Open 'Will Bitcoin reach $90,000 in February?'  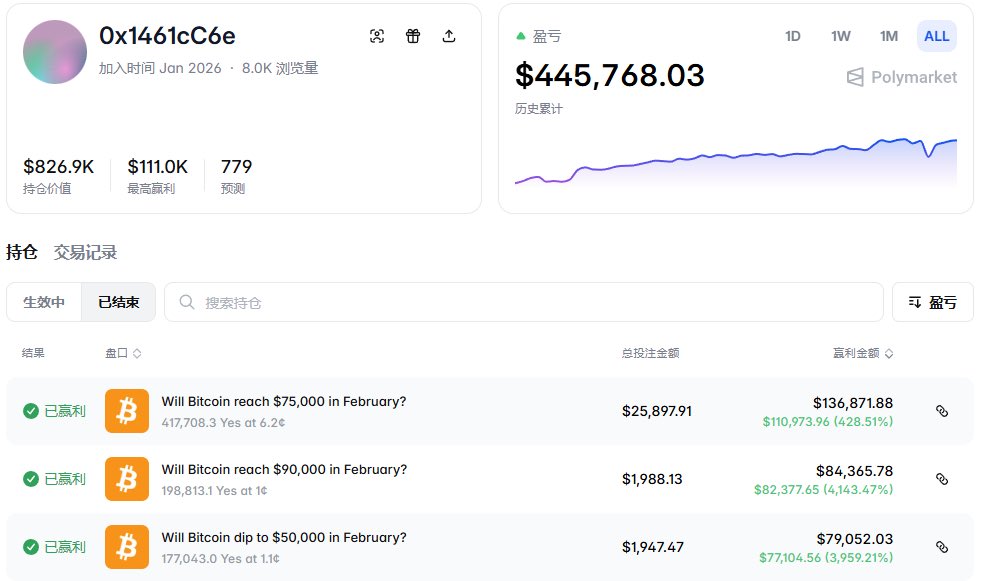click(x=284, y=469)
